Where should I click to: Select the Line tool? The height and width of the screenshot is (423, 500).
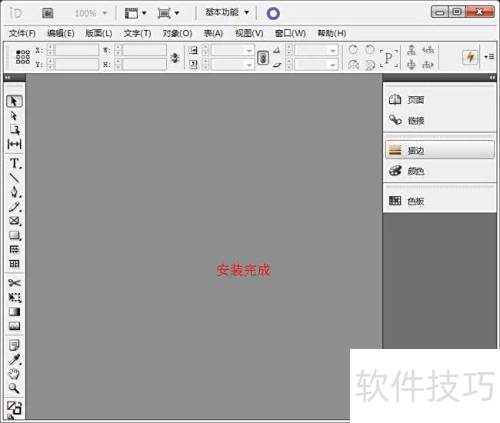point(14,178)
